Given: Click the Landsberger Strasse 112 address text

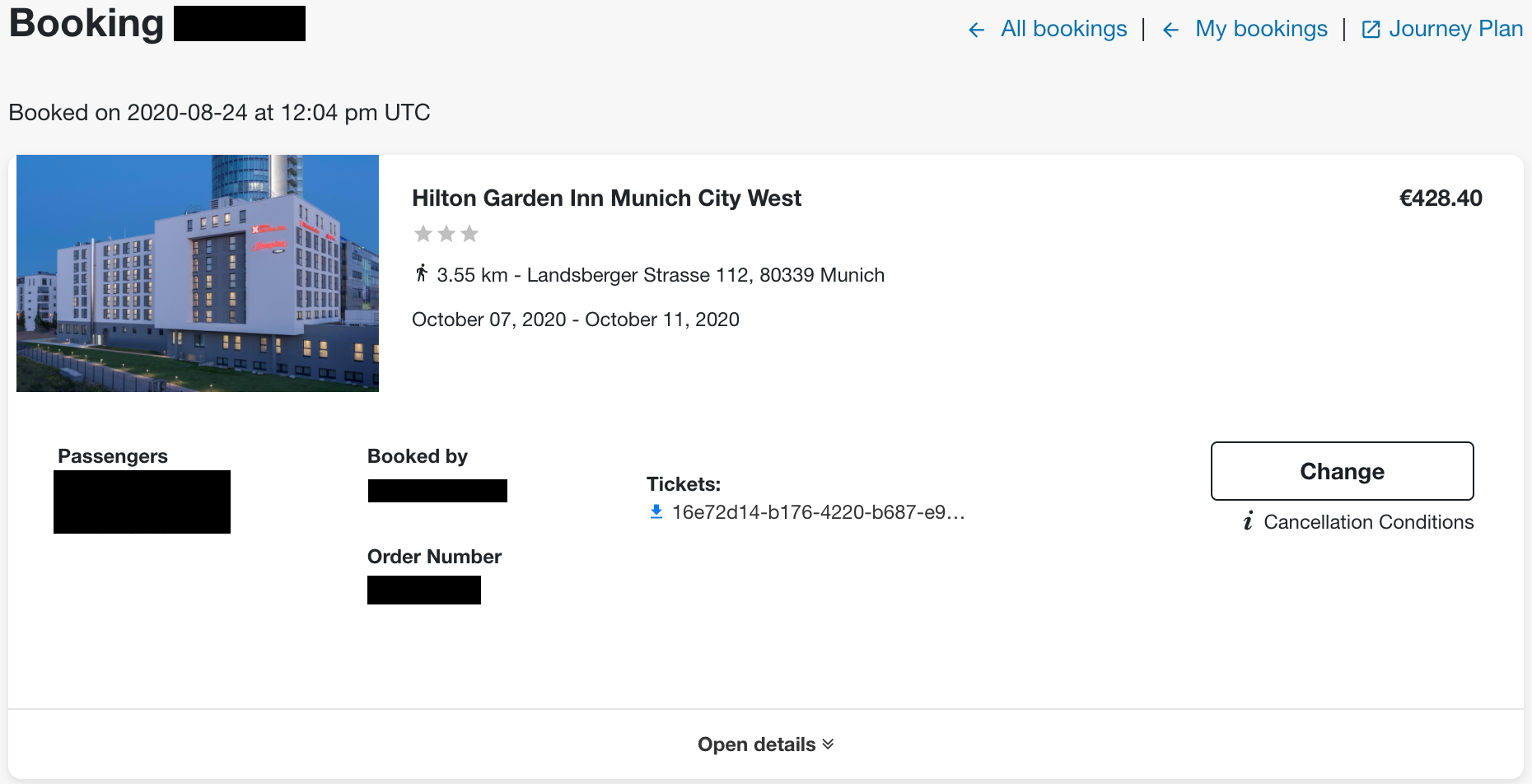Looking at the screenshot, I should 706,275.
